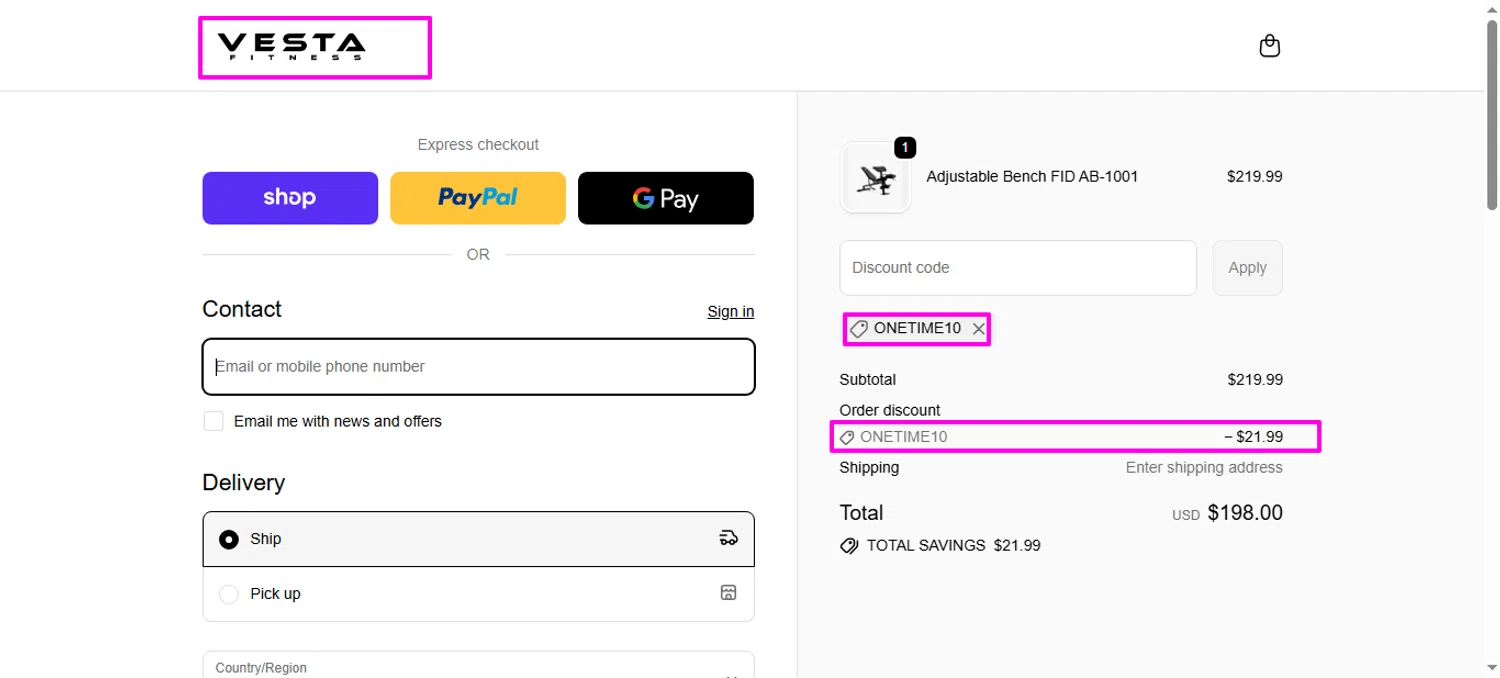Click the tag icon on the order discount line
The height and width of the screenshot is (678, 1500).
(847, 437)
